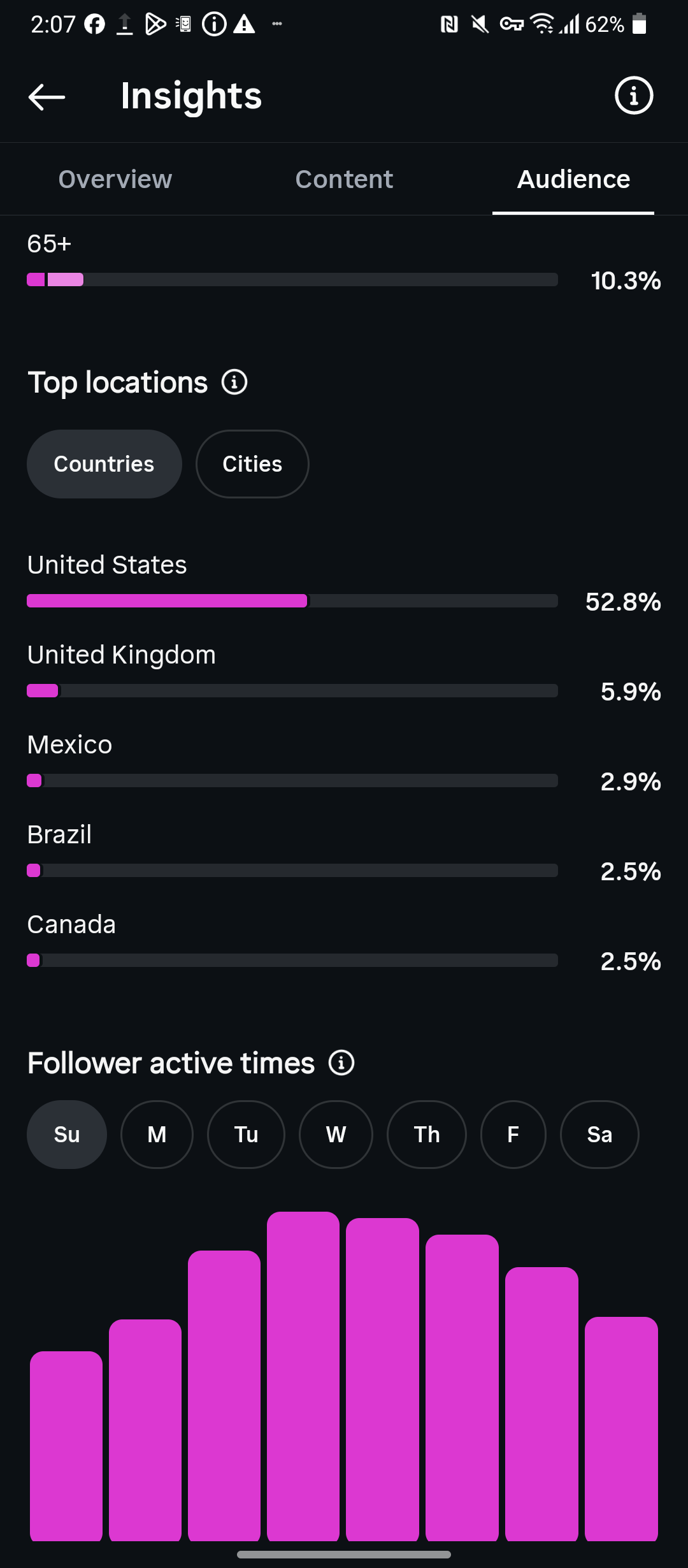The image size is (688, 1568).
Task: Switch to the Overview tab
Action: [115, 179]
